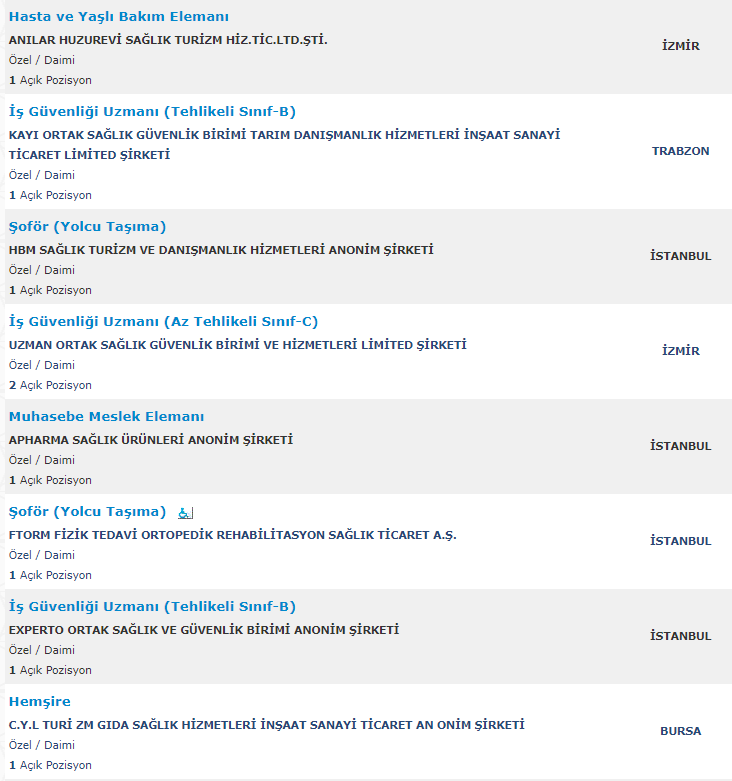This screenshot has height=781, width=732.
Task: Open the Trabzon İş Güvenliği Uzmanı (Tehlikeli Sınıf-B) posting
Action: [152, 112]
